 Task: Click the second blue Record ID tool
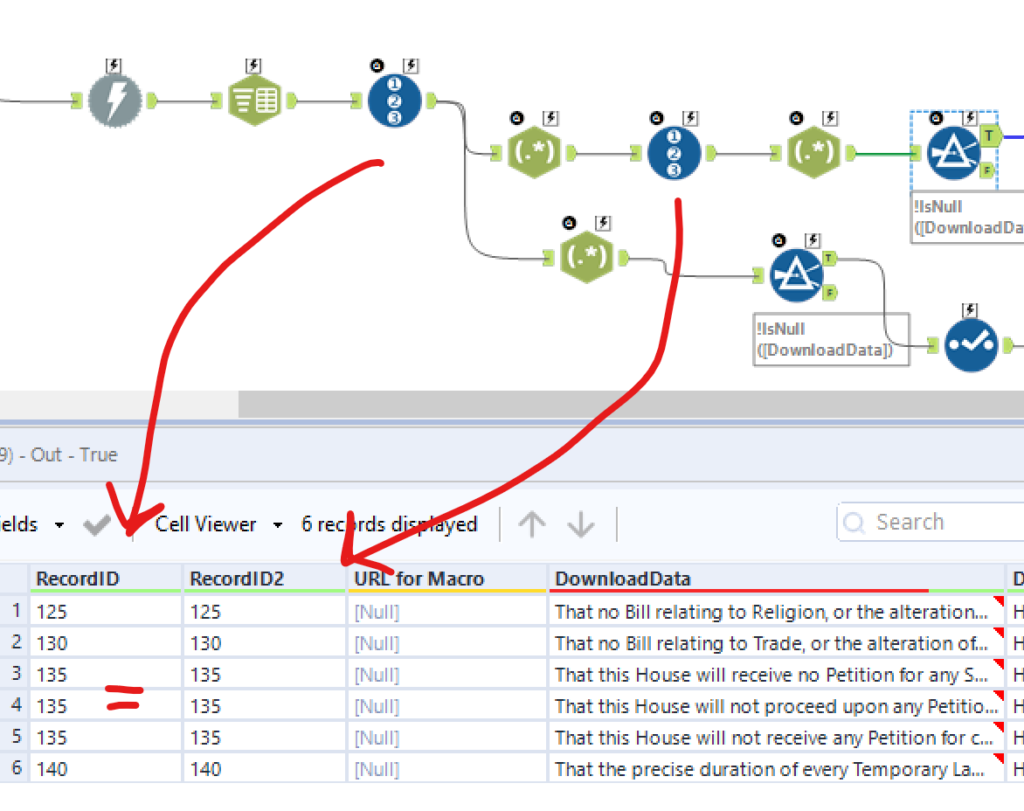[x=674, y=153]
